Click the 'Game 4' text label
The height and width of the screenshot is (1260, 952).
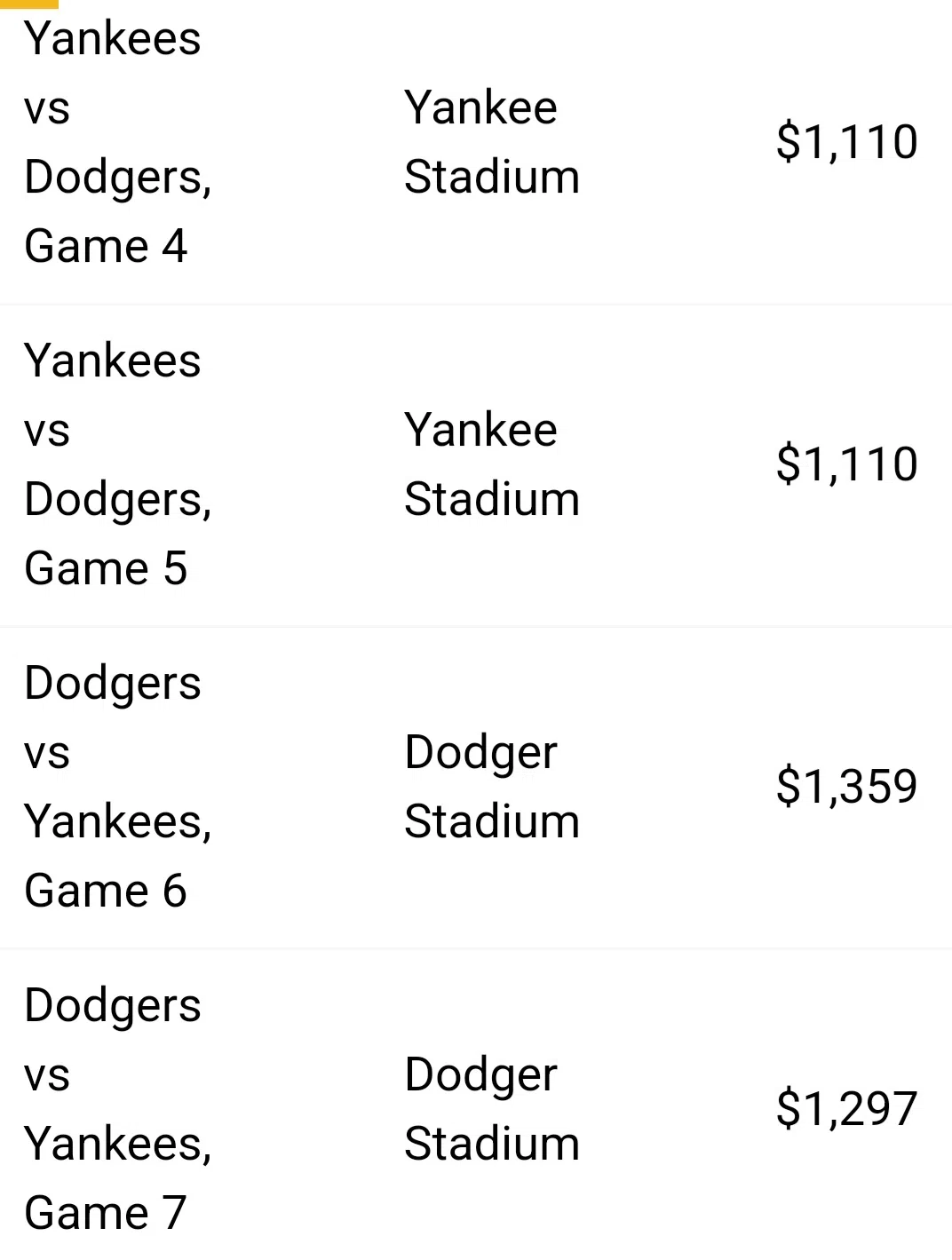(x=106, y=246)
